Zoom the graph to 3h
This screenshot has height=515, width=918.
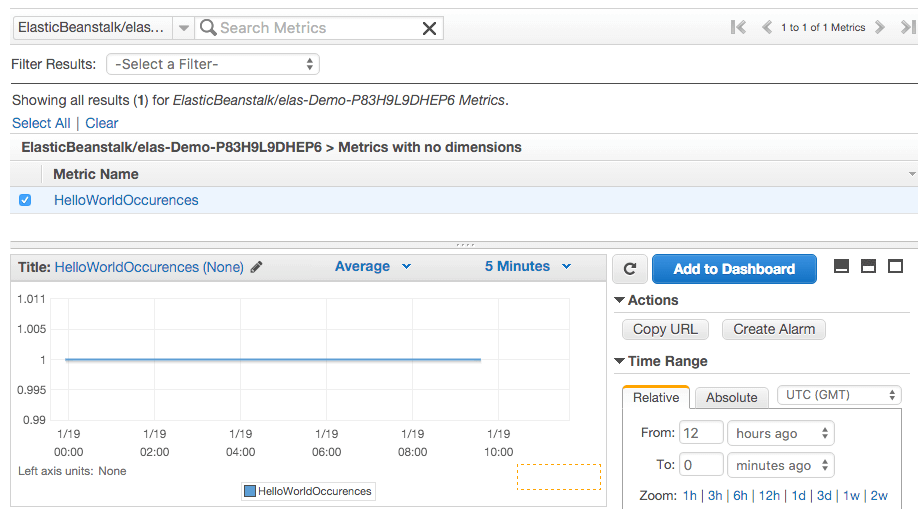[715, 496]
